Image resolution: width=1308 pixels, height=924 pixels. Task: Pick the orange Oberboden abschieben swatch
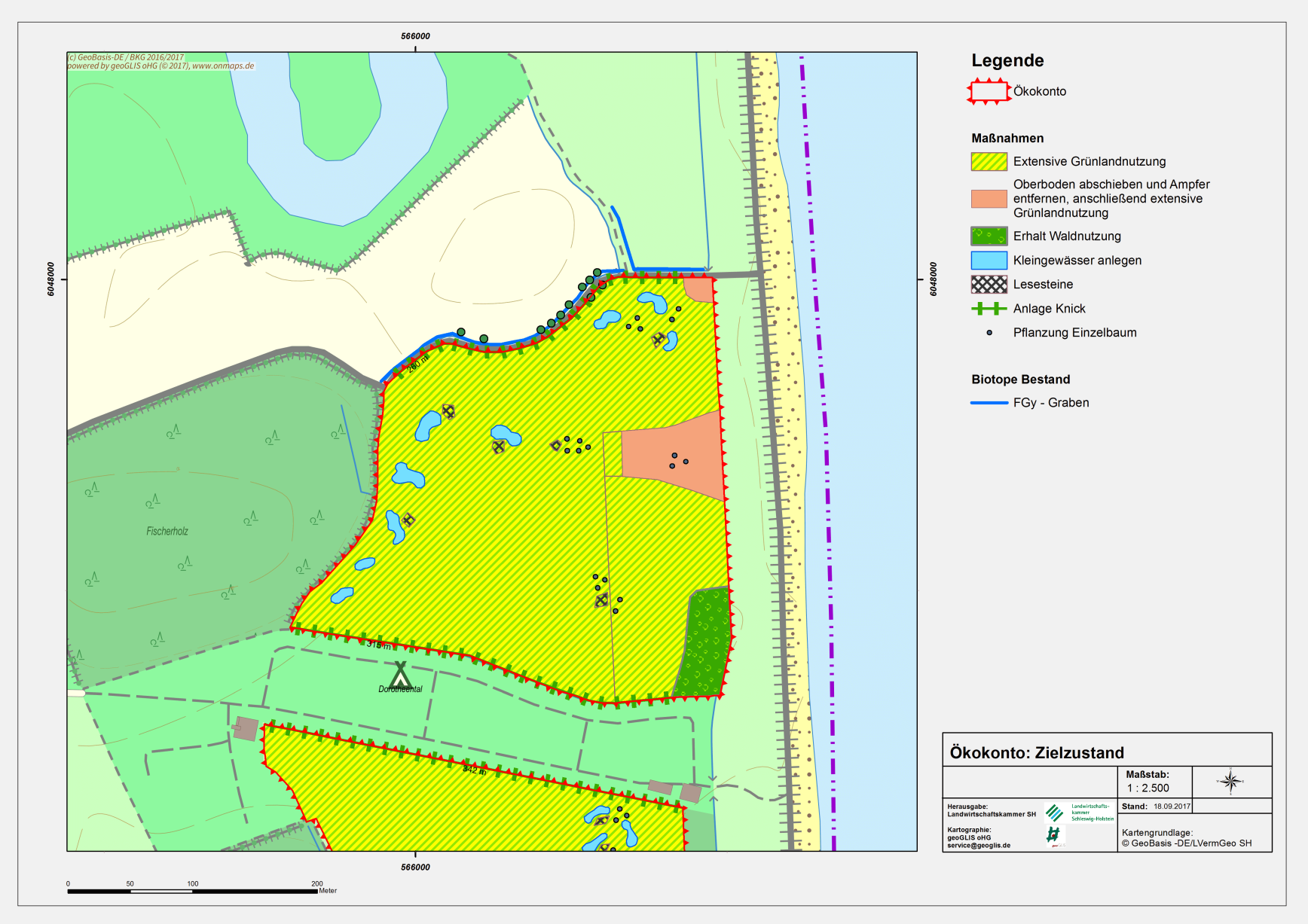point(989,199)
